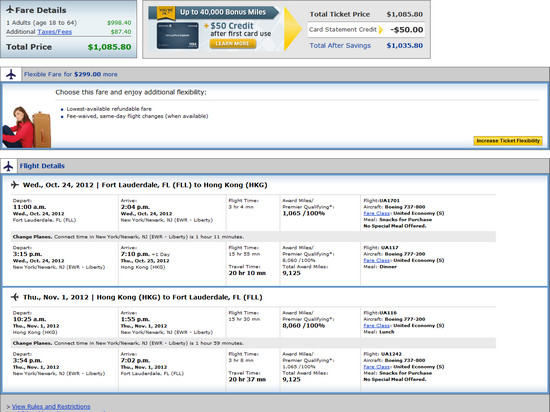550x412 pixels.
Task: Click the Up to 40,000 Bonus Miles banner
Action: (214, 12)
